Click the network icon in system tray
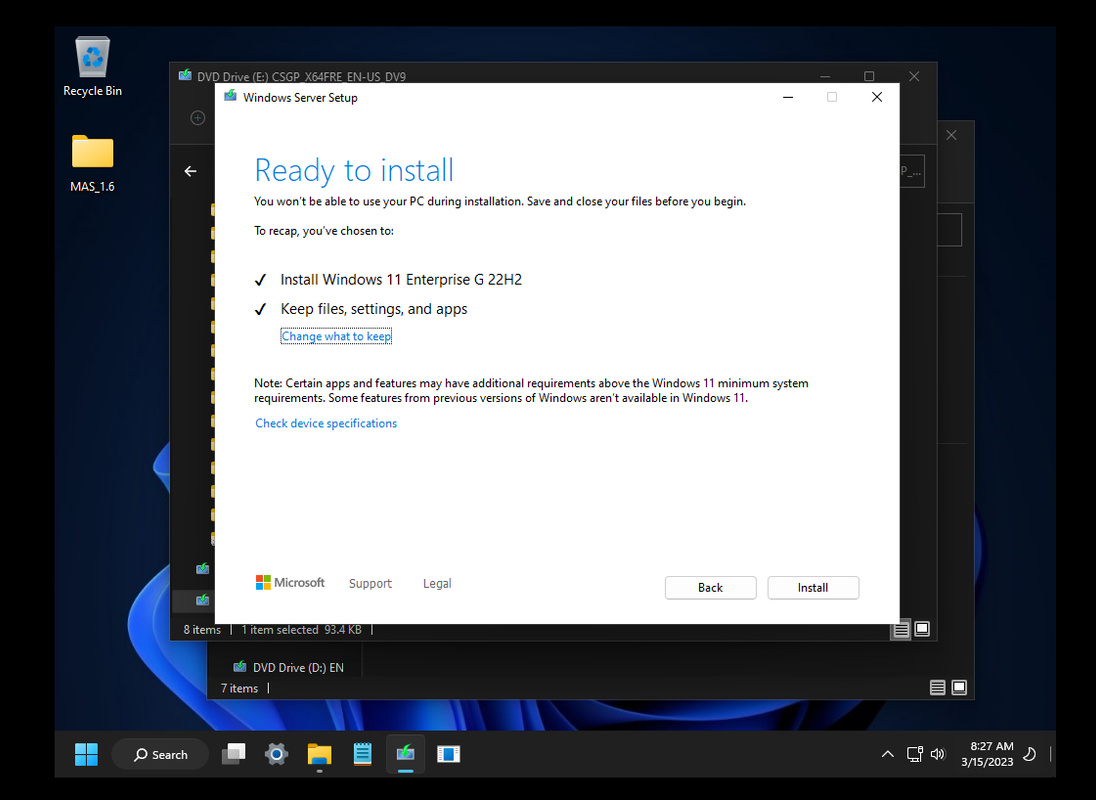Screen dimensions: 1096x800 (x=914, y=754)
